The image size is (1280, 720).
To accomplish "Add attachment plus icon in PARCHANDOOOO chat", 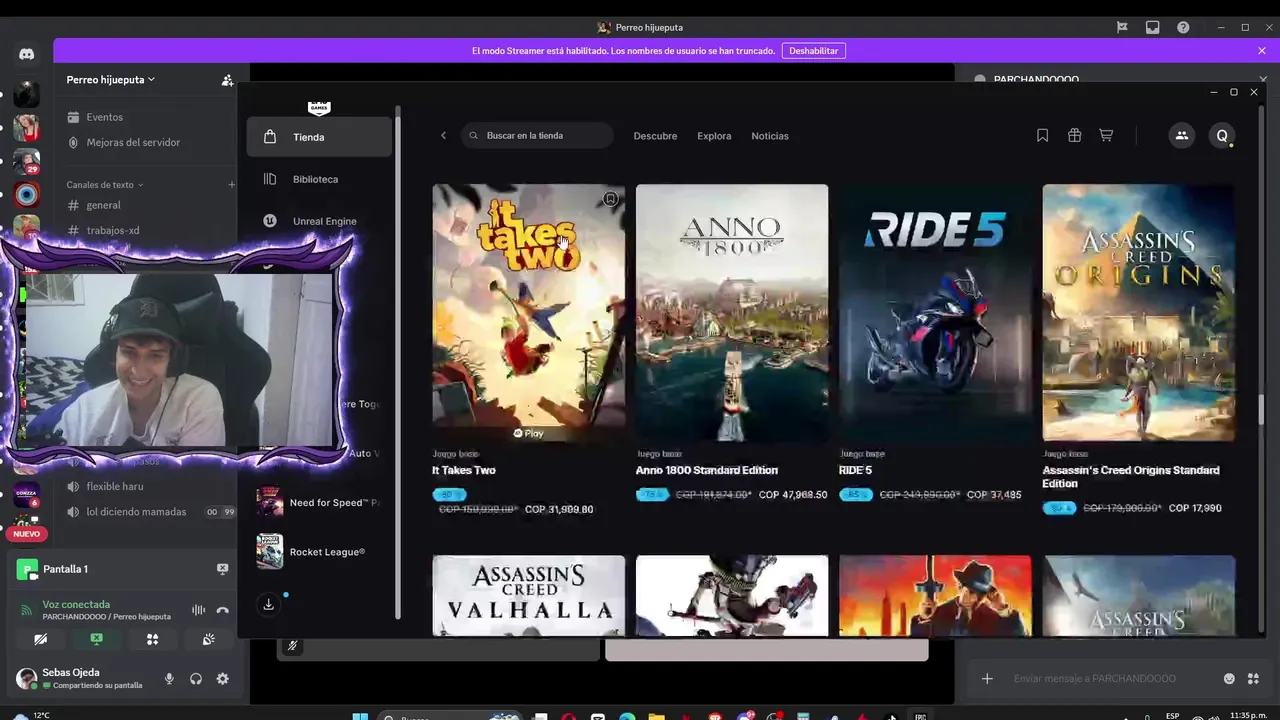I will coord(987,679).
